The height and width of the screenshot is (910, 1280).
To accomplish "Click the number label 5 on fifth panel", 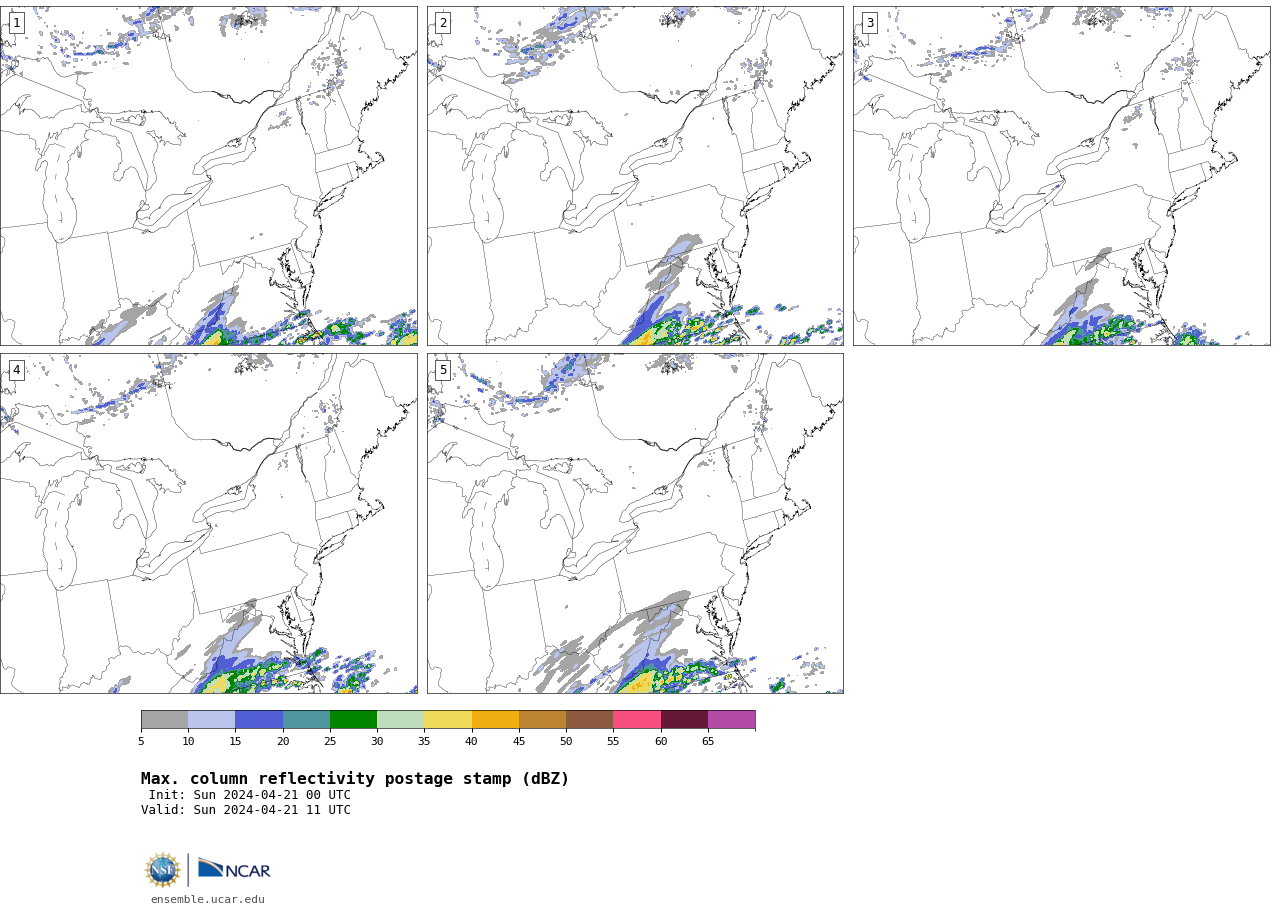I will click(443, 370).
